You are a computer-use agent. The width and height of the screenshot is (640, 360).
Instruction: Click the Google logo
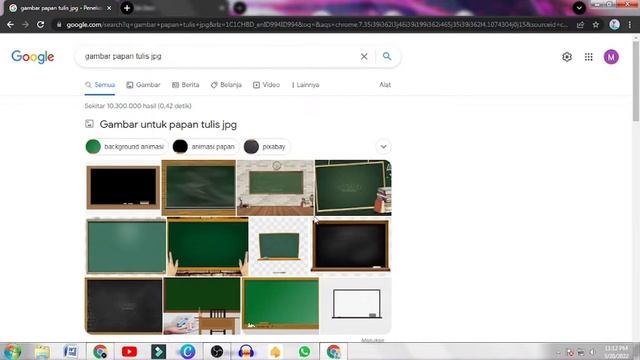33,57
